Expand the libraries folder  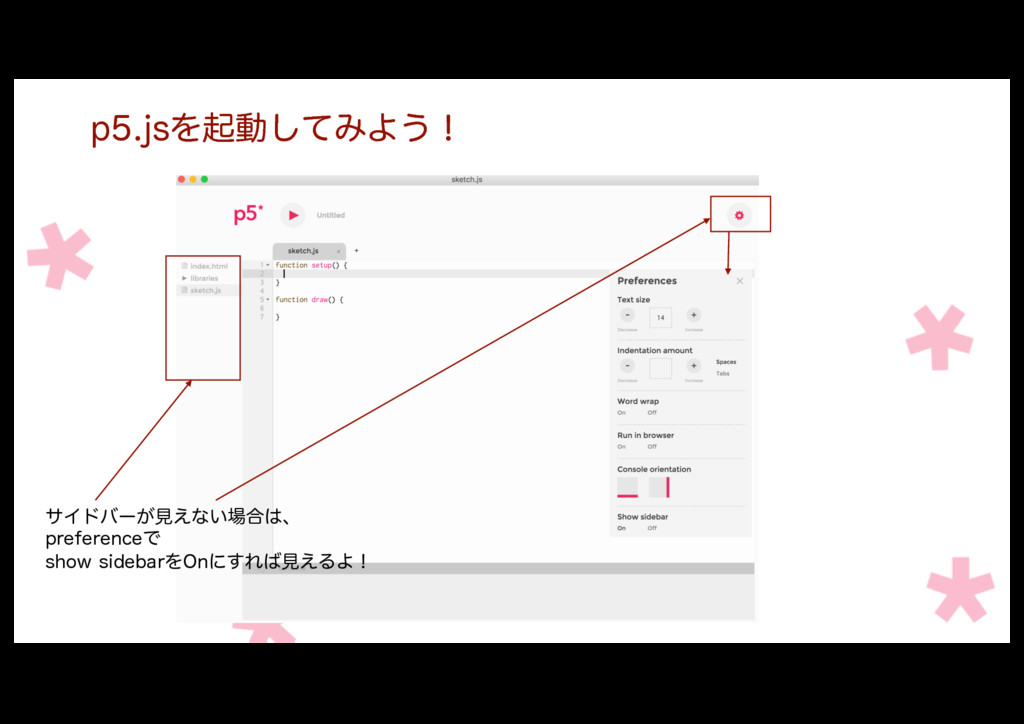click(x=184, y=278)
